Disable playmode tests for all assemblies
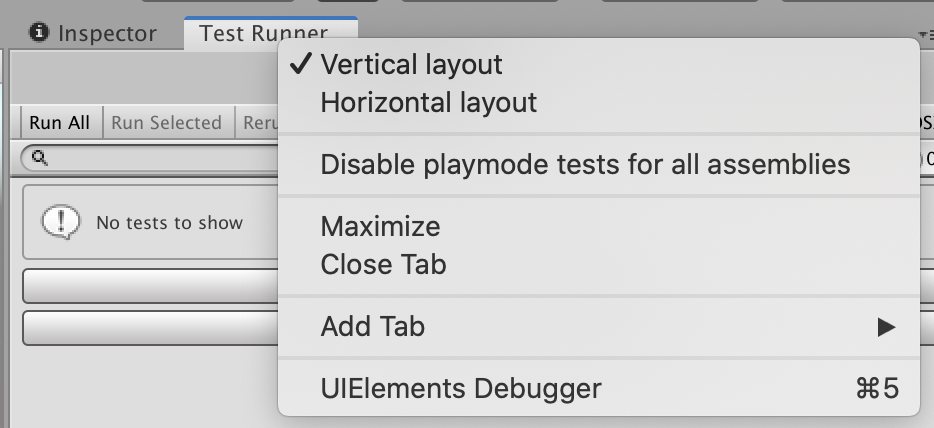 (x=585, y=164)
